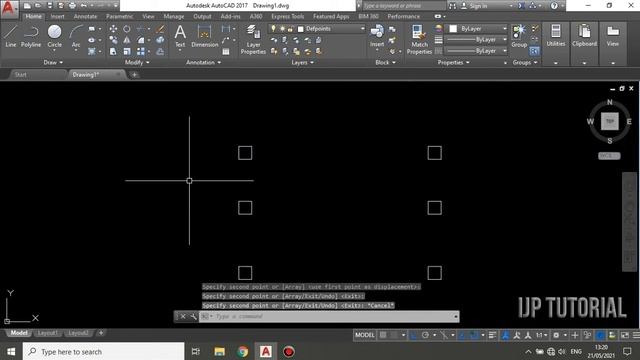
Task: Click the Group tool
Action: (519, 36)
